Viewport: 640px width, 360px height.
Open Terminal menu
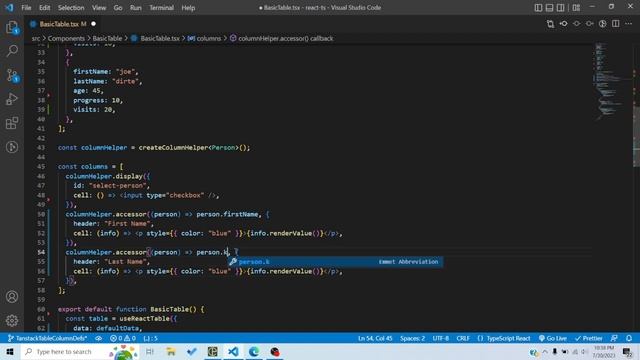coord(161,7)
